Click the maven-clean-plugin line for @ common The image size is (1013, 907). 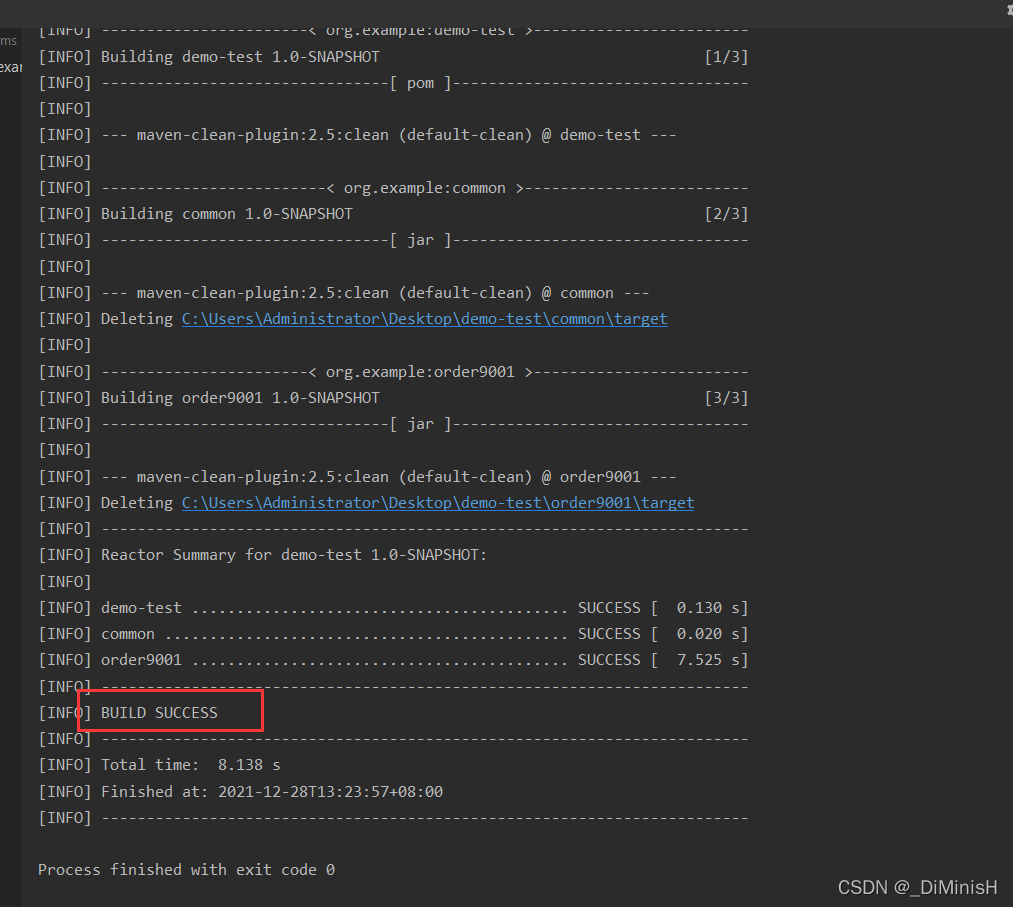[344, 293]
